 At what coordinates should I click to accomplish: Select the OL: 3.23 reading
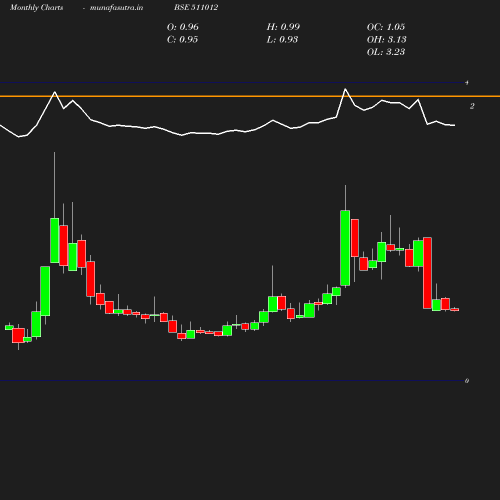pos(386,52)
